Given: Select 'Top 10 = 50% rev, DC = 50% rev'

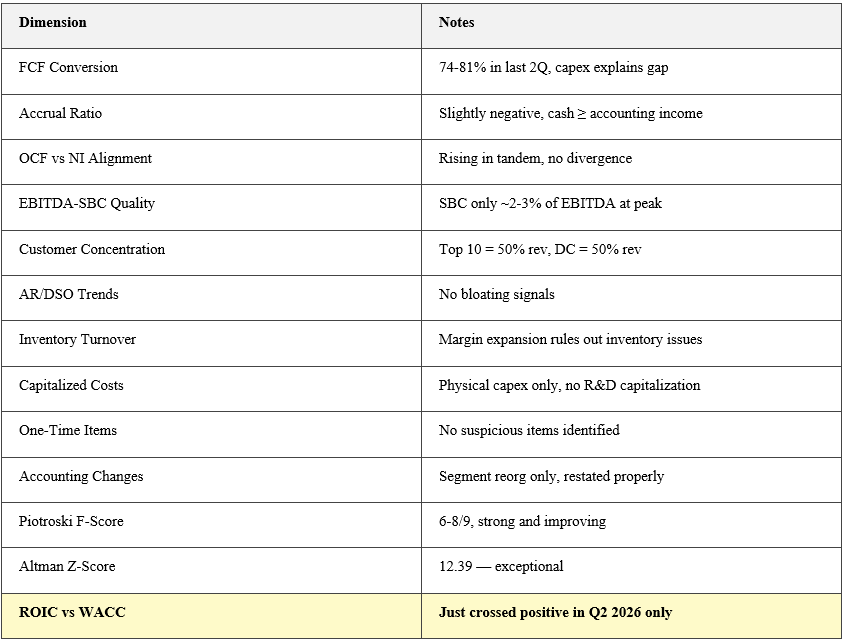Looking at the screenshot, I should coord(539,249).
